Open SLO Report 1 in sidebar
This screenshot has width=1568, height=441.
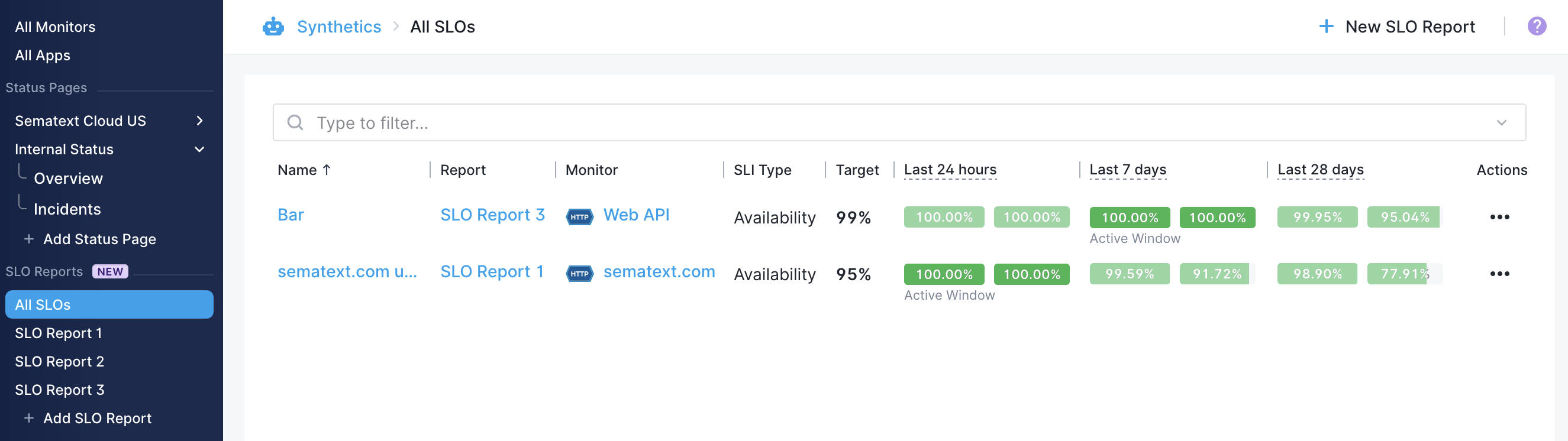click(x=59, y=333)
